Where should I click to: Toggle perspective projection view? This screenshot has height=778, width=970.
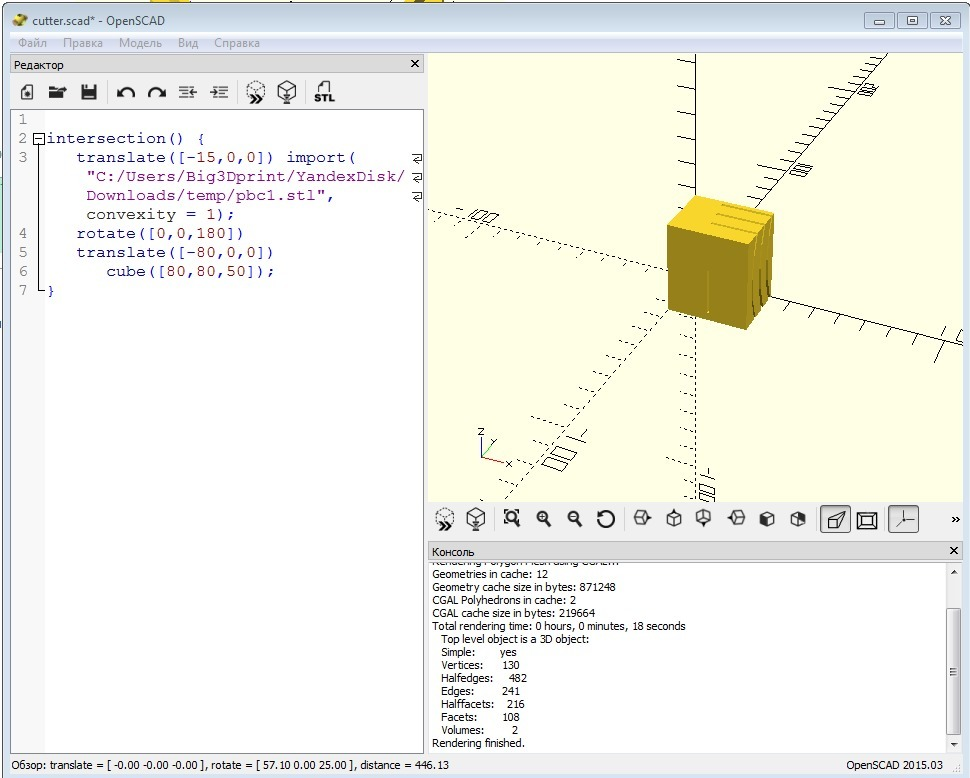click(x=835, y=520)
